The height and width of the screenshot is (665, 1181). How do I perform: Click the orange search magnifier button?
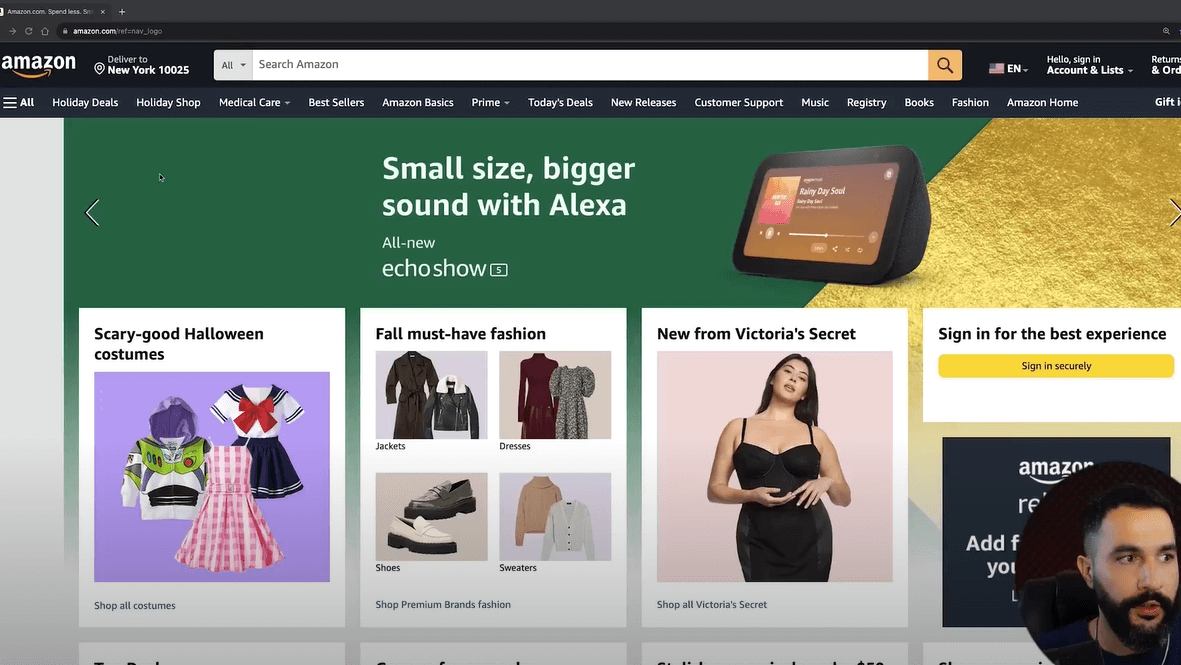(x=944, y=65)
